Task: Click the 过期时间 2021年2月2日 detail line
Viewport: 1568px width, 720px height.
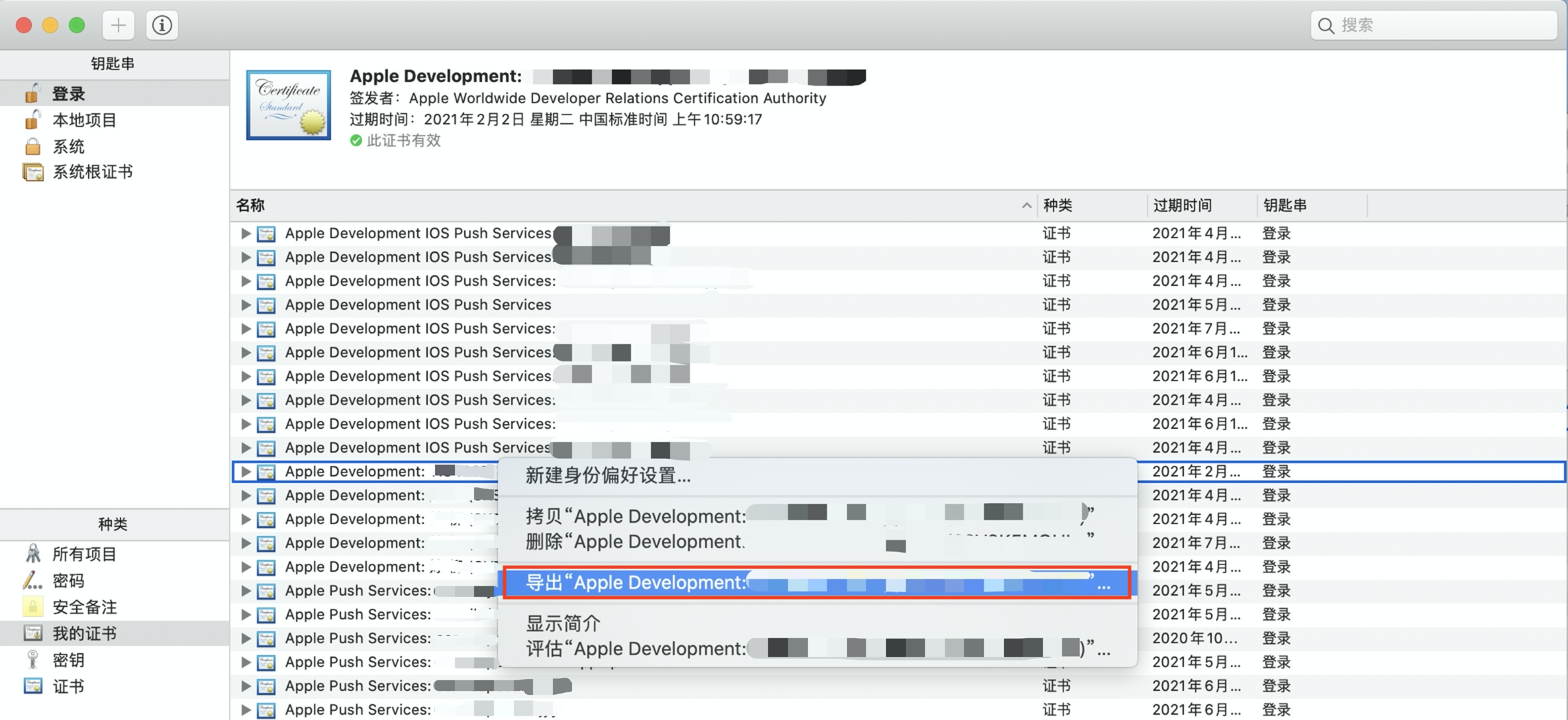Action: pos(556,119)
